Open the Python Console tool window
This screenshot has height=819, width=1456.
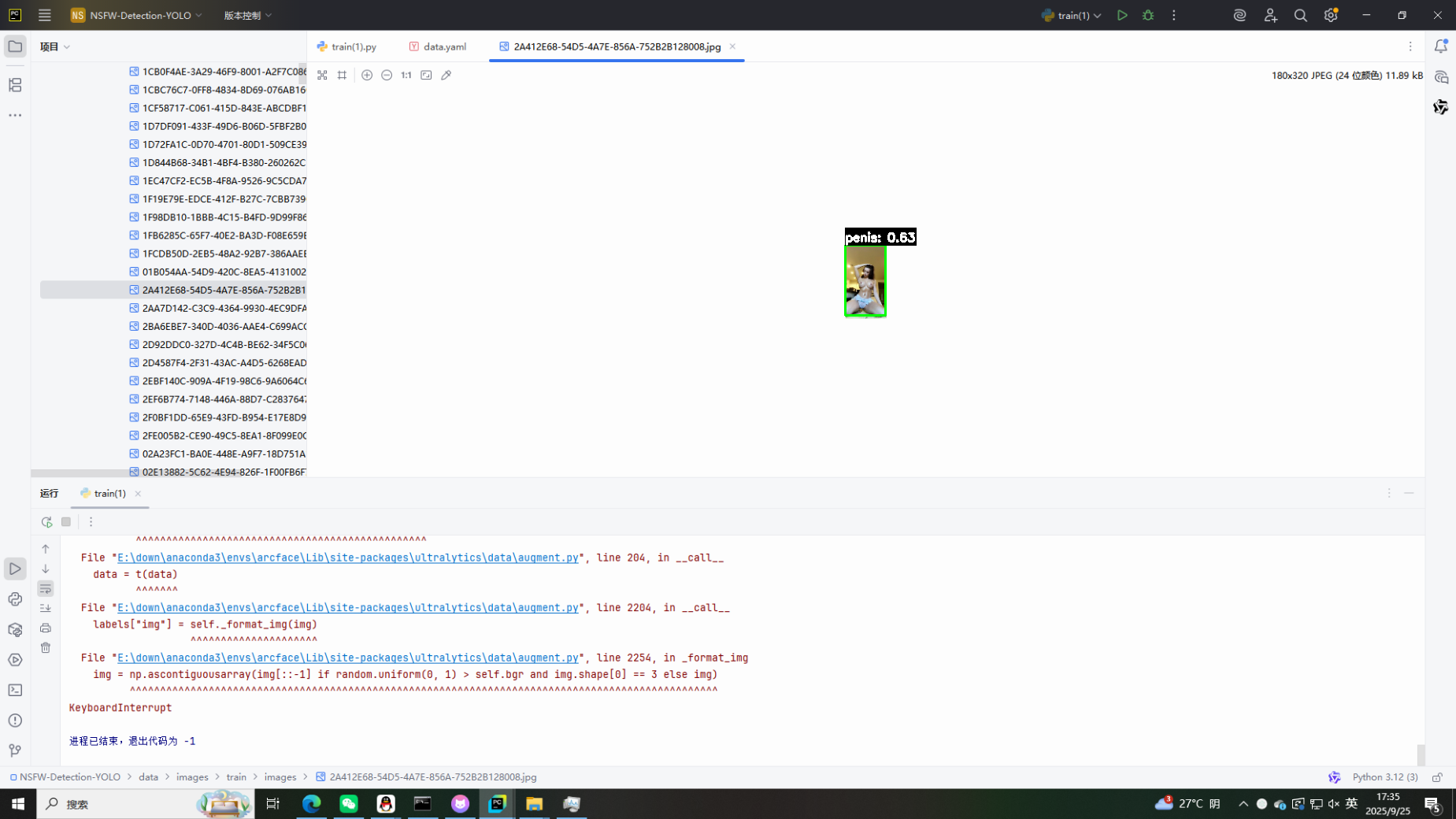pos(15,599)
